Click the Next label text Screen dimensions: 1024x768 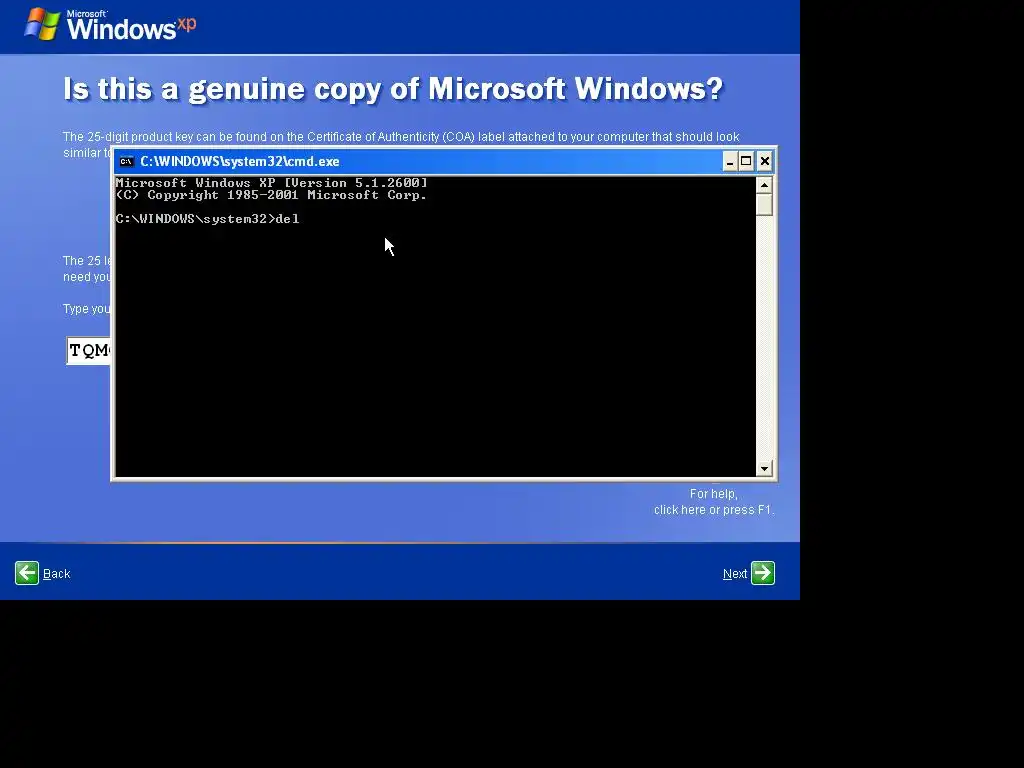[735, 574]
